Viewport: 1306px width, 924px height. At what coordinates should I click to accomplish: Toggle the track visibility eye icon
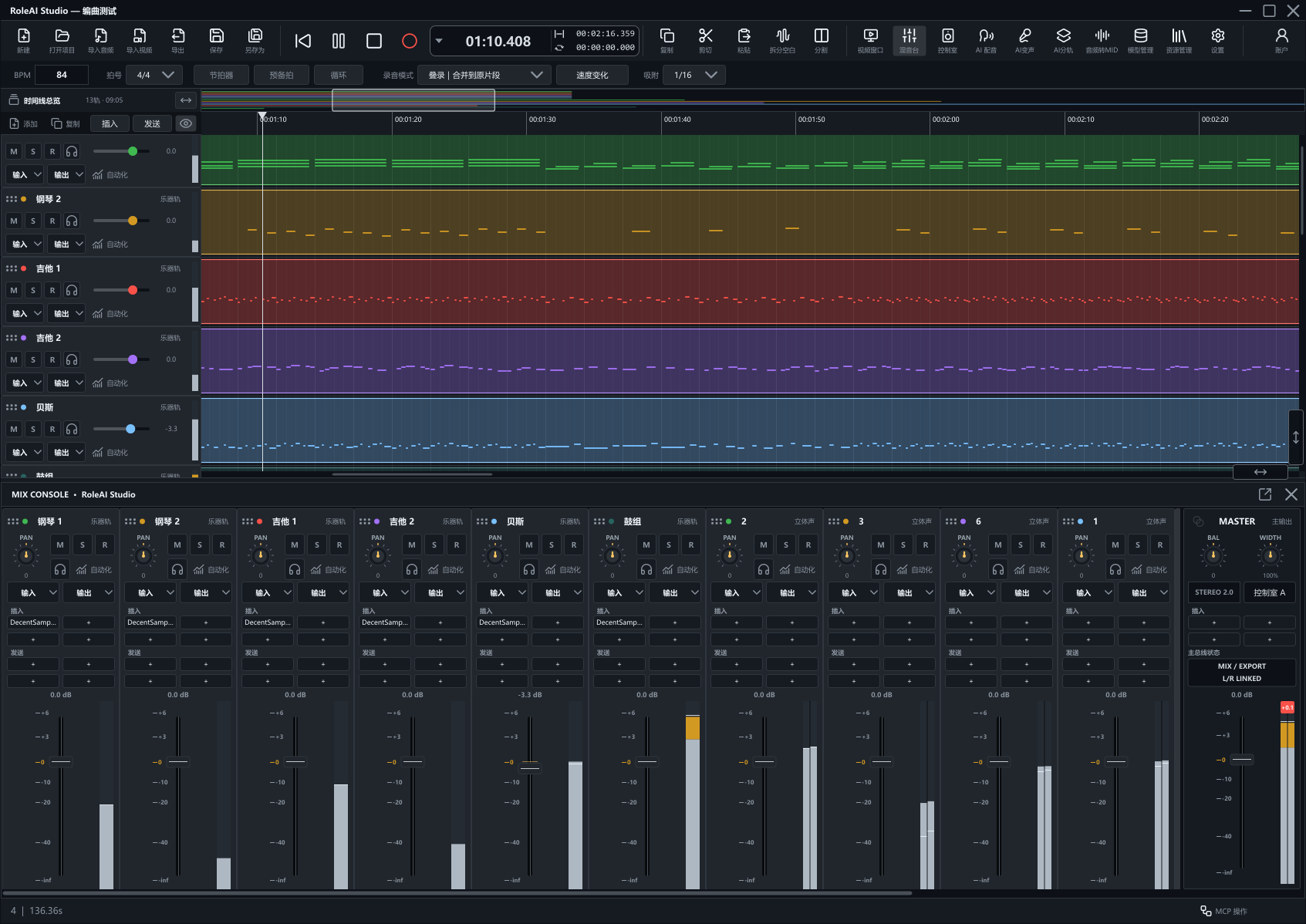(x=186, y=123)
